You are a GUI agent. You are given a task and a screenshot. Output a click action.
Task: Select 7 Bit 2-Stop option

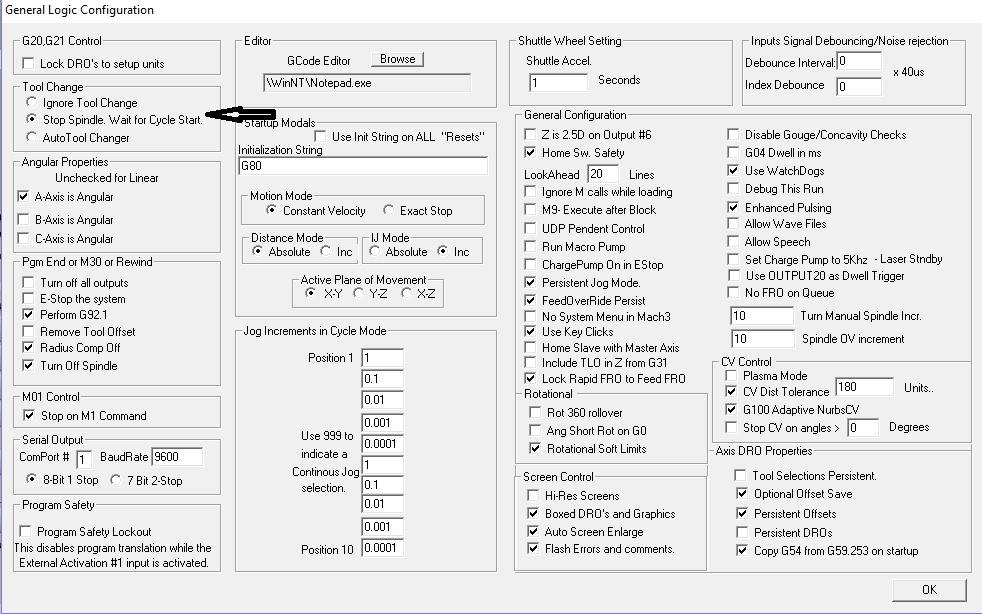pos(115,480)
